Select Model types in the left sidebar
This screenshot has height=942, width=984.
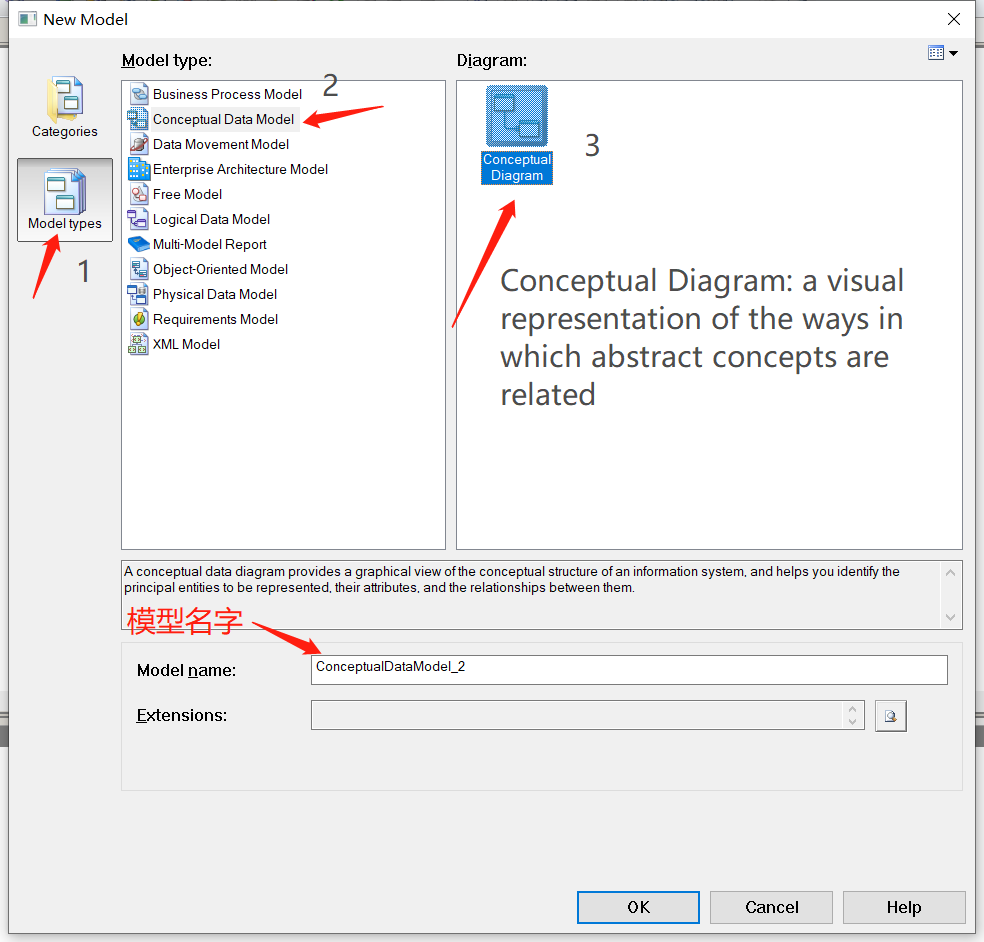pyautogui.click(x=64, y=199)
